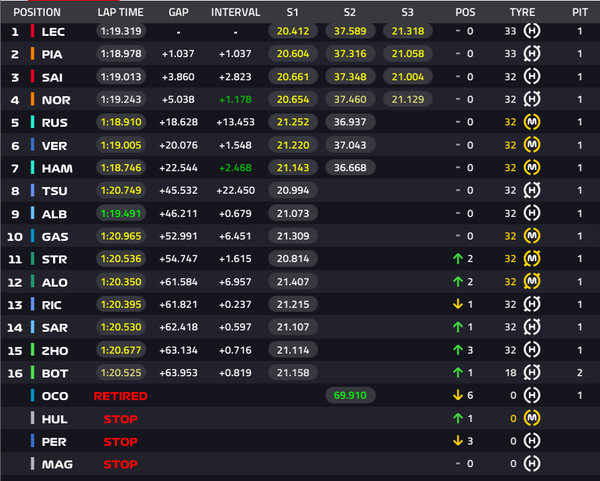Click the TYRE column header
Image resolution: width=600 pixels, height=481 pixels.
[x=522, y=12]
